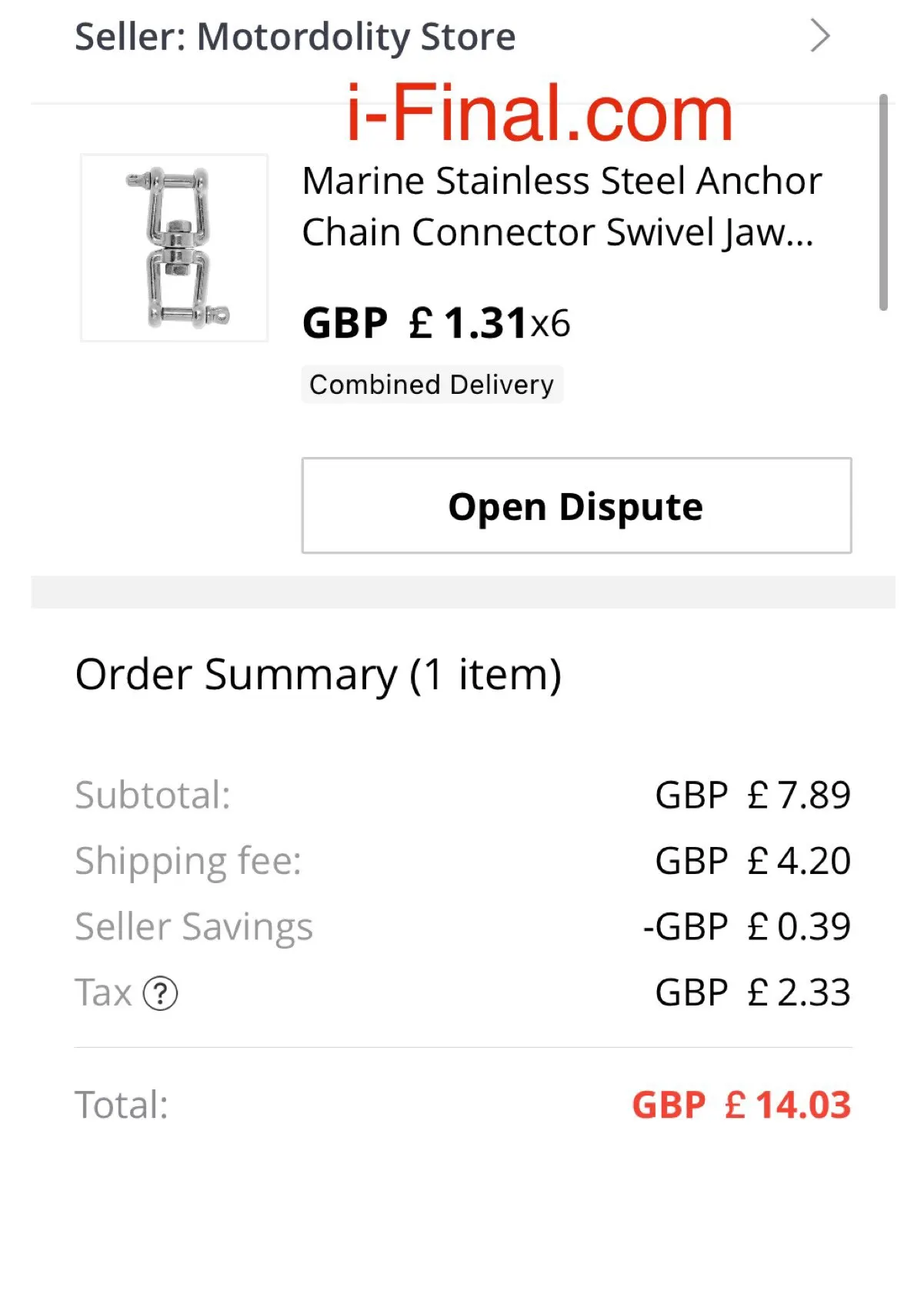
Task: Click the vertical scrollbar on the right
Action: (x=883, y=202)
